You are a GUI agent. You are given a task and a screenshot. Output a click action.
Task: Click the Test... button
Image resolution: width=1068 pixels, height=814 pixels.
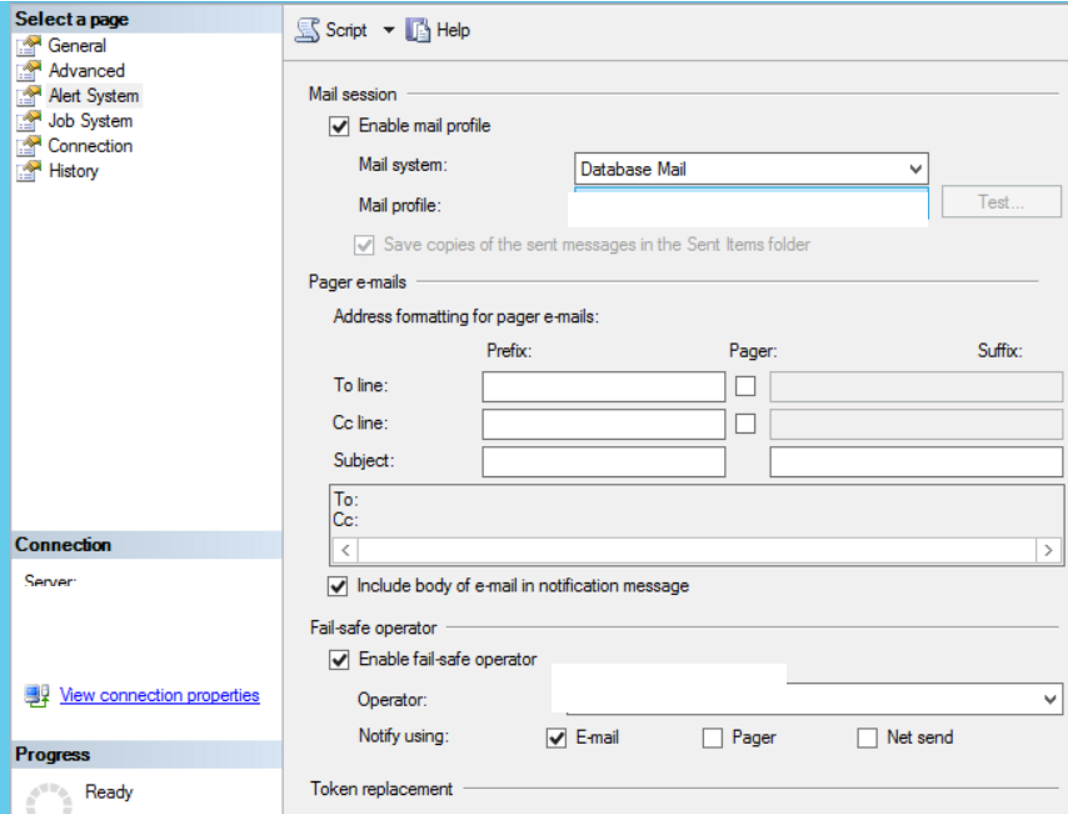pyautogui.click(x=1001, y=202)
